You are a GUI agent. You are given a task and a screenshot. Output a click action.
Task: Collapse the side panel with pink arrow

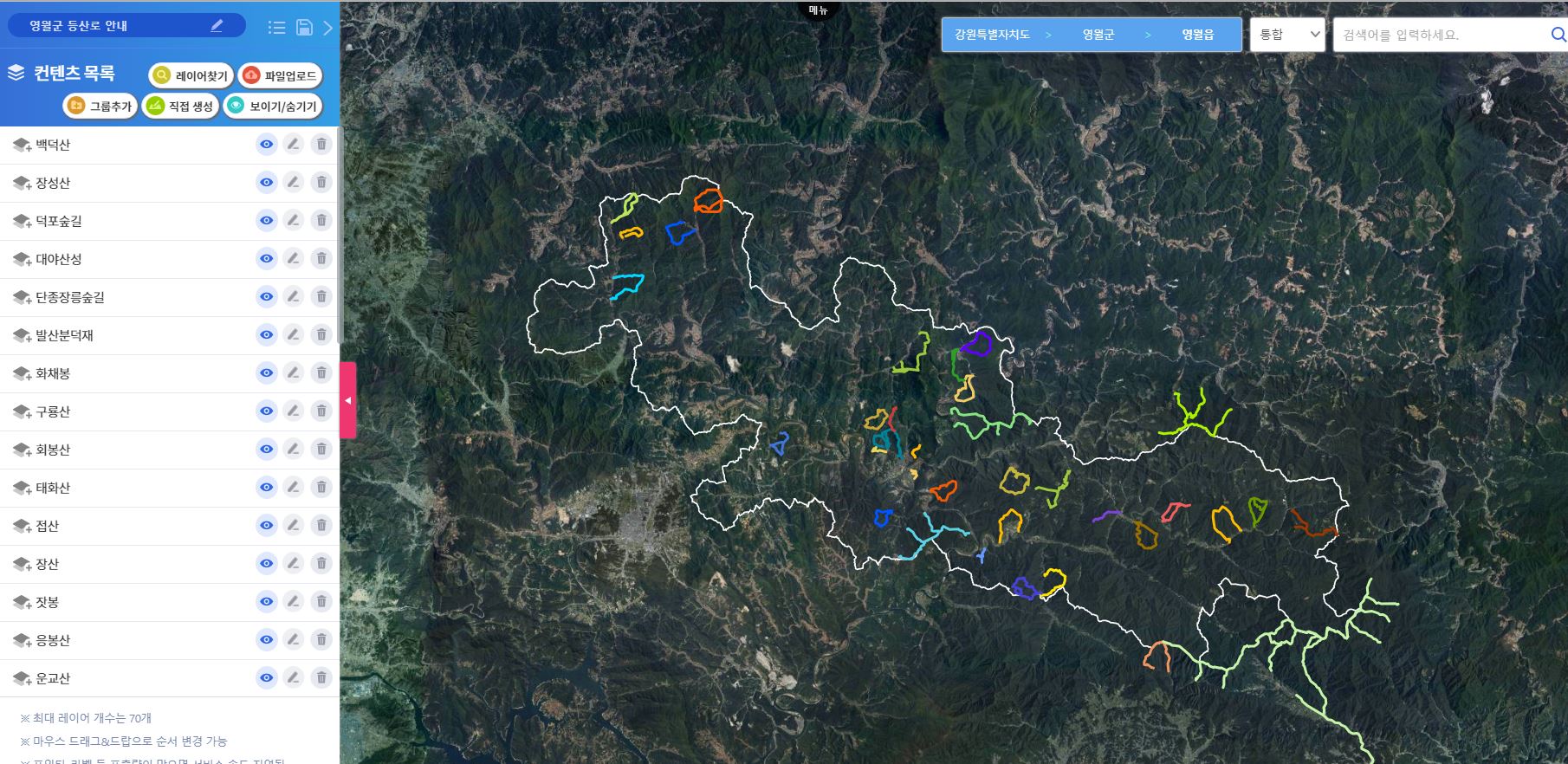point(348,400)
